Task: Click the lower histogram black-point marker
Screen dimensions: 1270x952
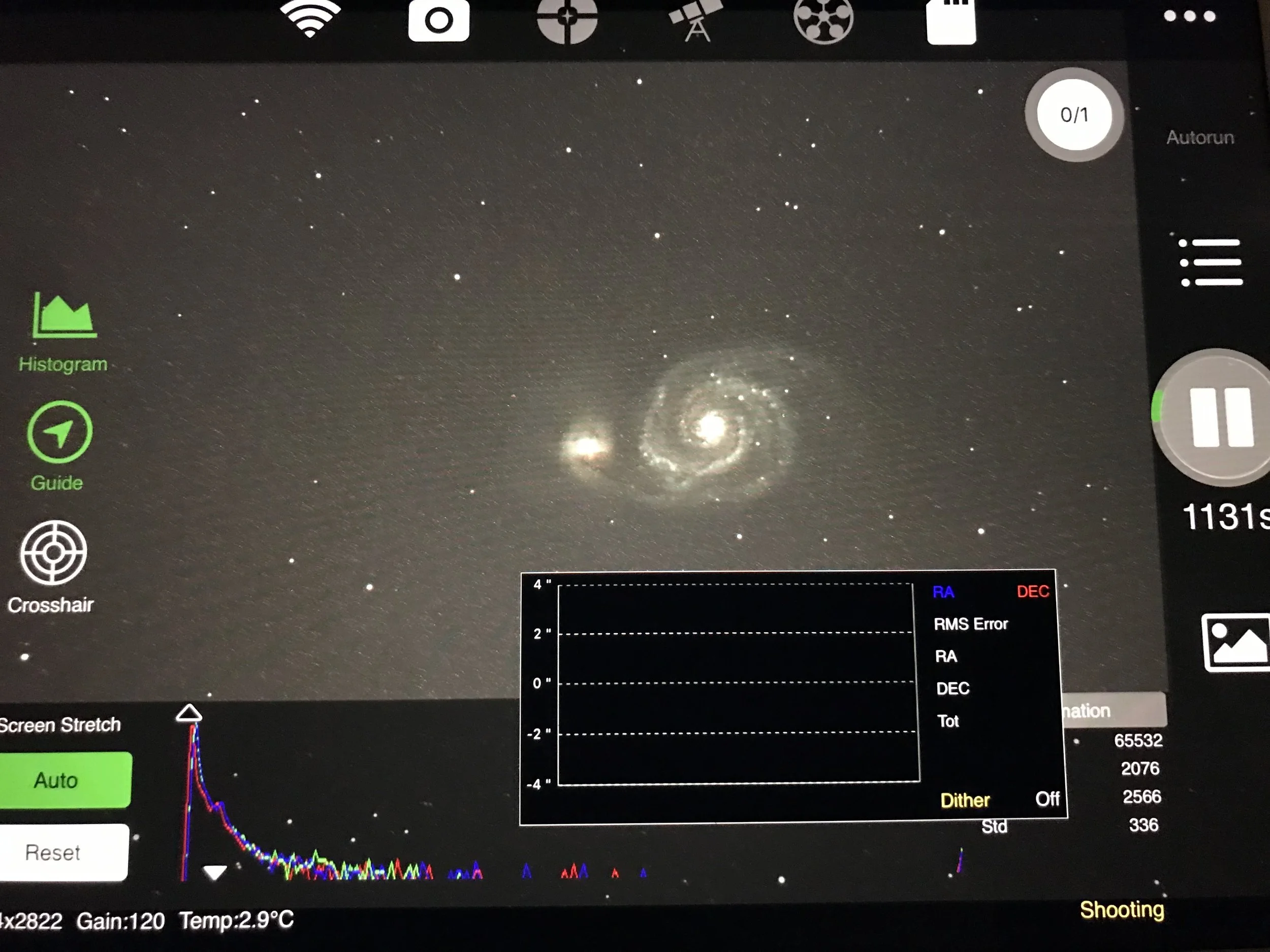Action: [x=215, y=872]
